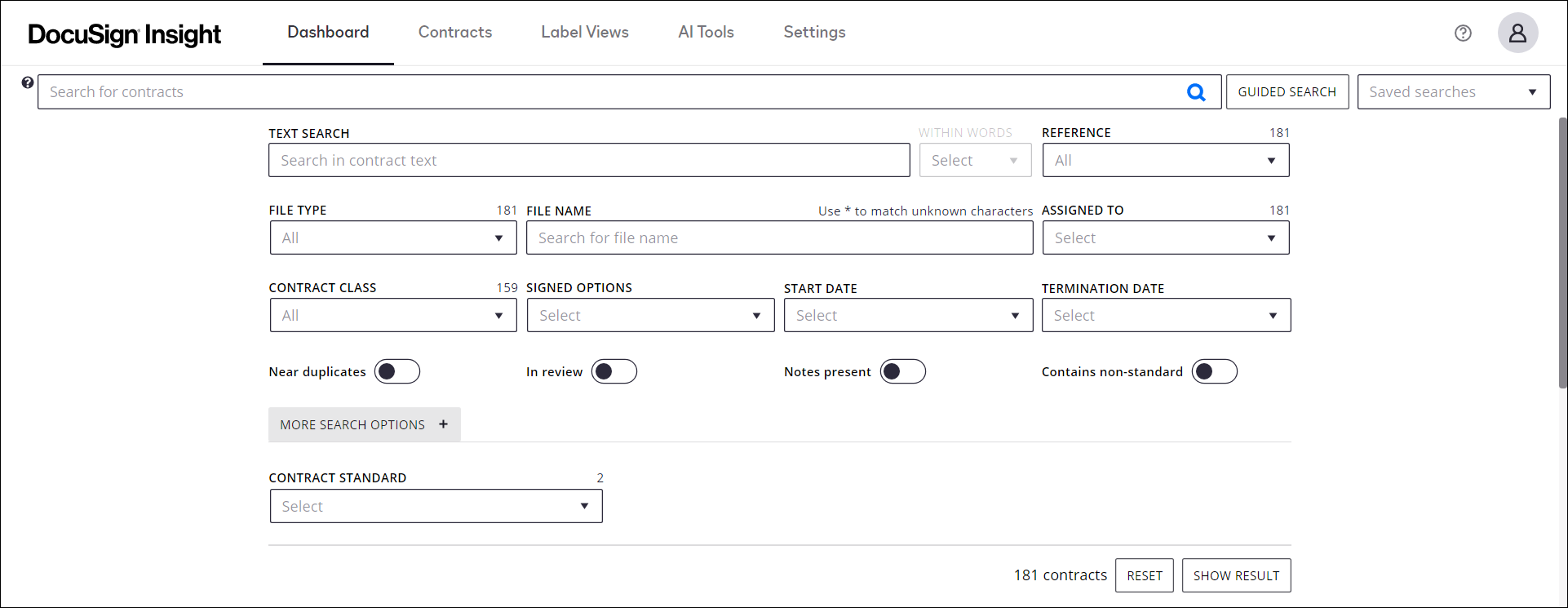Click the Guided Search button
The width and height of the screenshot is (1568, 608).
point(1287,92)
